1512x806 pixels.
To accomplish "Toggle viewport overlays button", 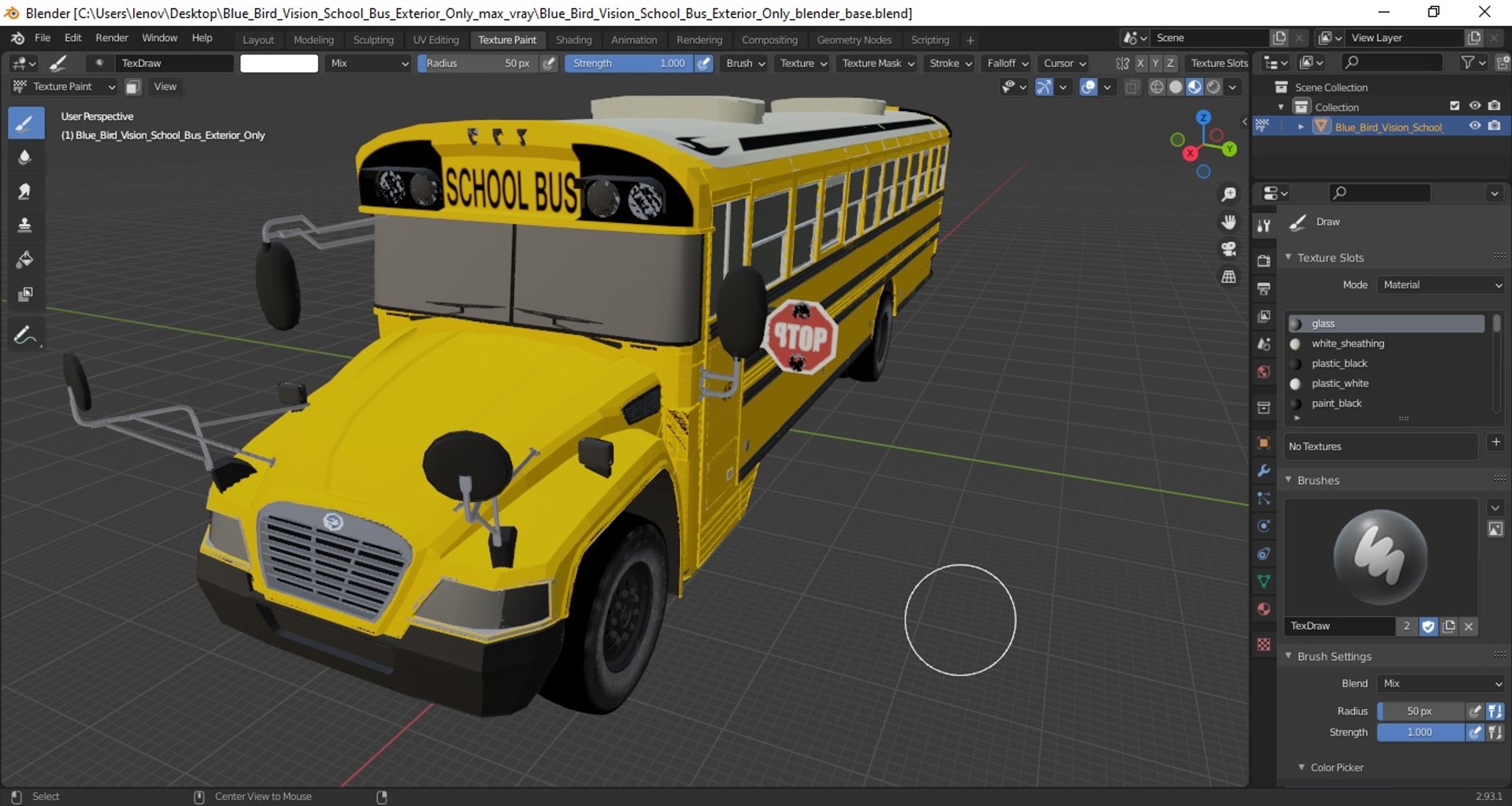I will tap(1088, 87).
